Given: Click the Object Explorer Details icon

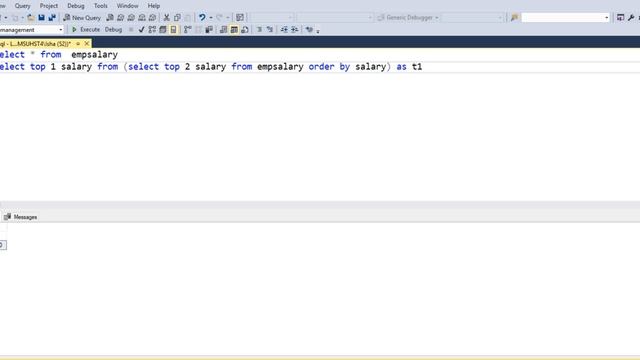Looking at the screenshot, I should coord(240,18).
